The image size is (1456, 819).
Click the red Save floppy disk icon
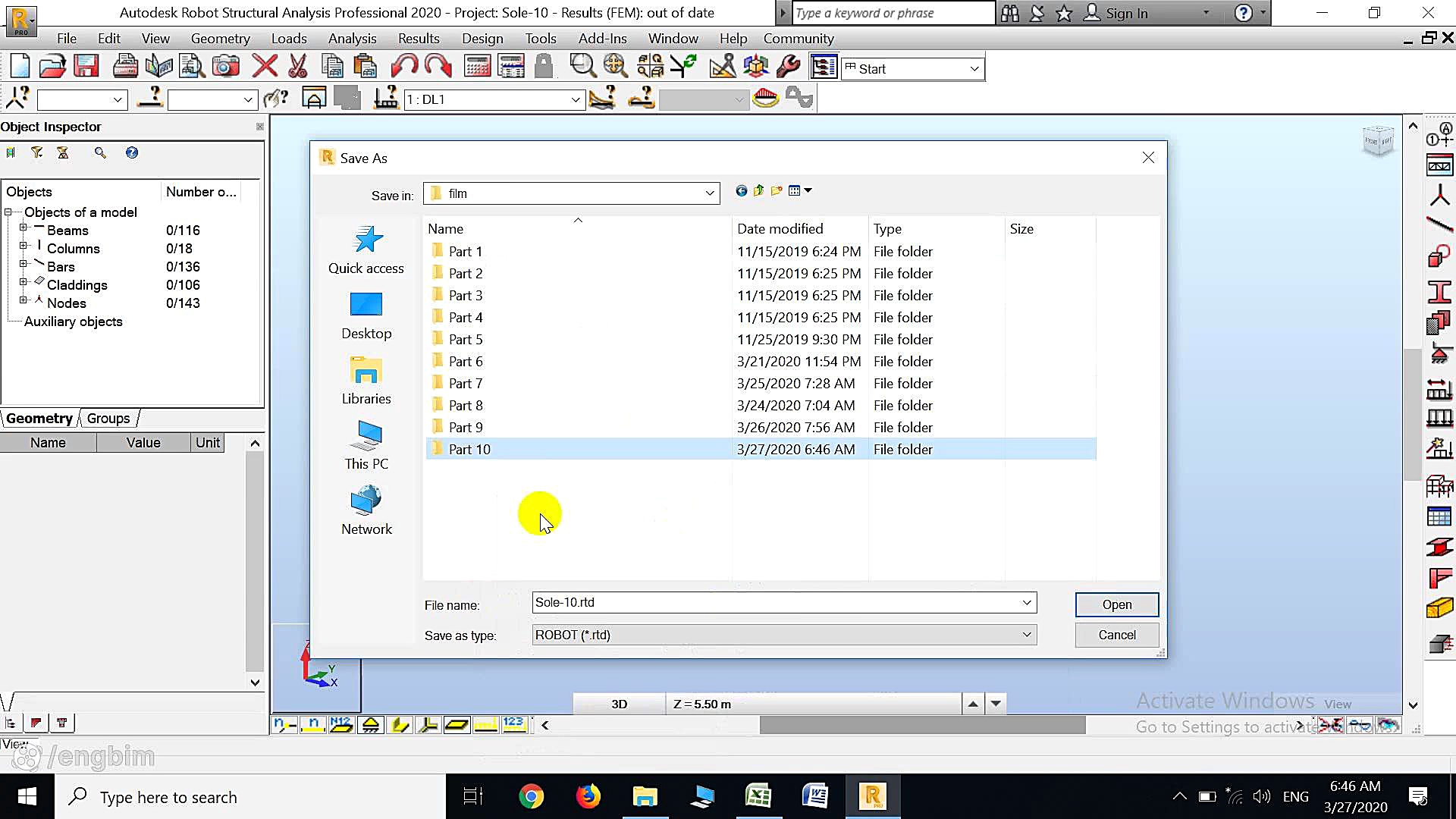coord(86,67)
